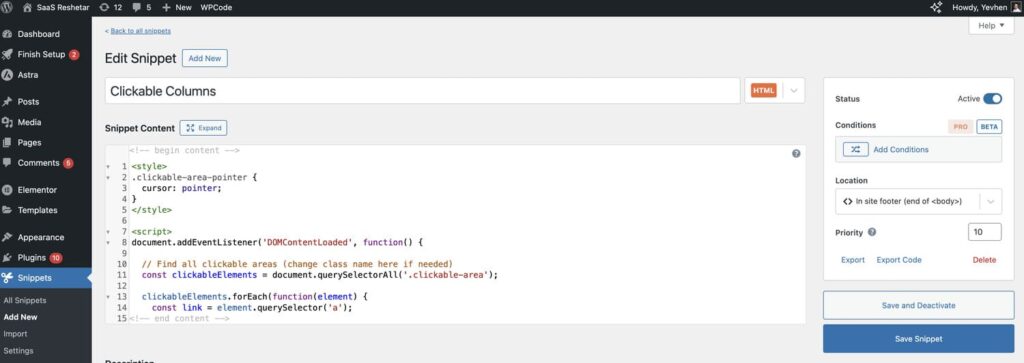Click the Astra logo icon in sidebar
The image size is (1024, 363).
click(x=7, y=75)
